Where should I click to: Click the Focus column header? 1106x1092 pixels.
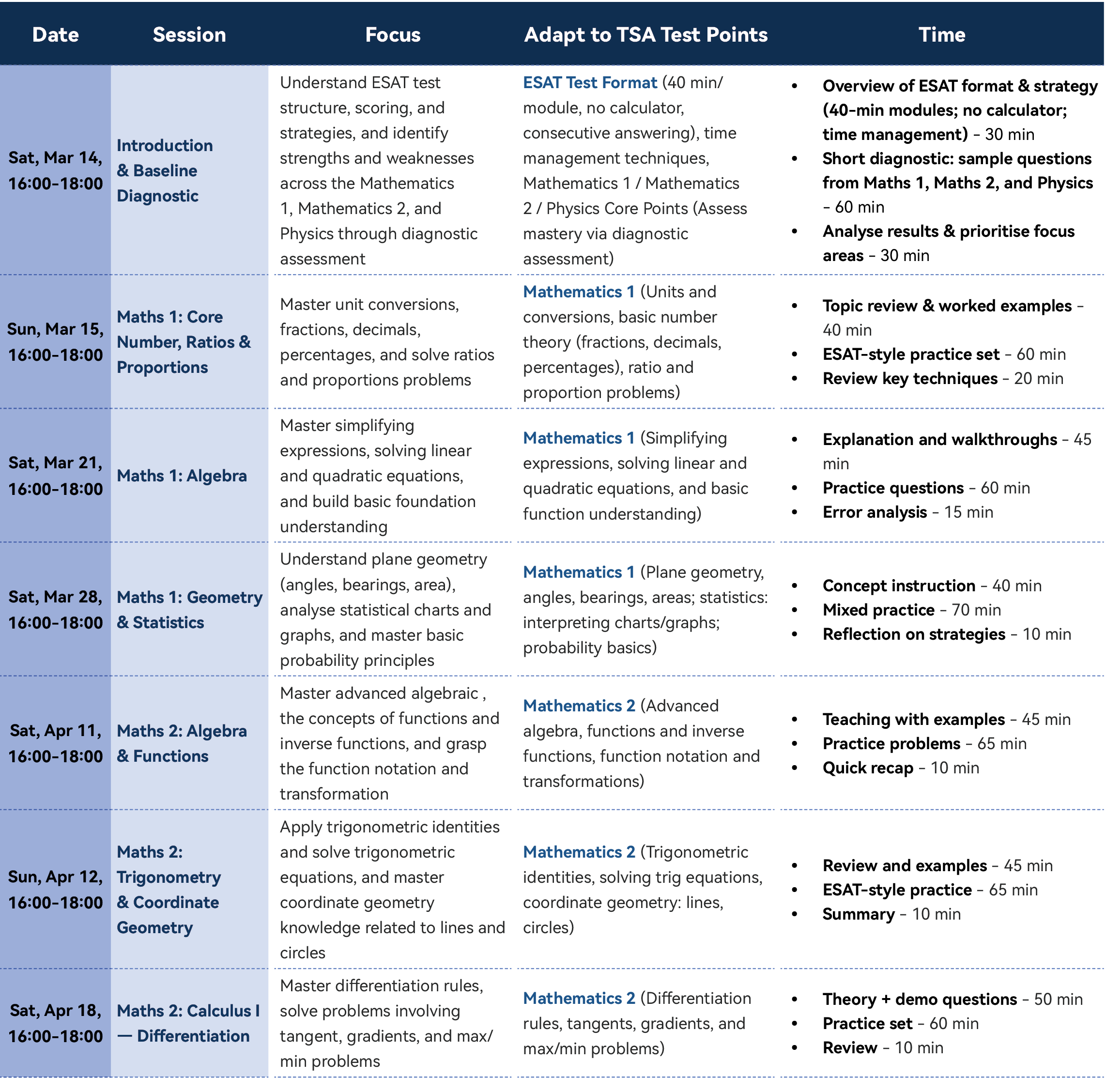(393, 35)
